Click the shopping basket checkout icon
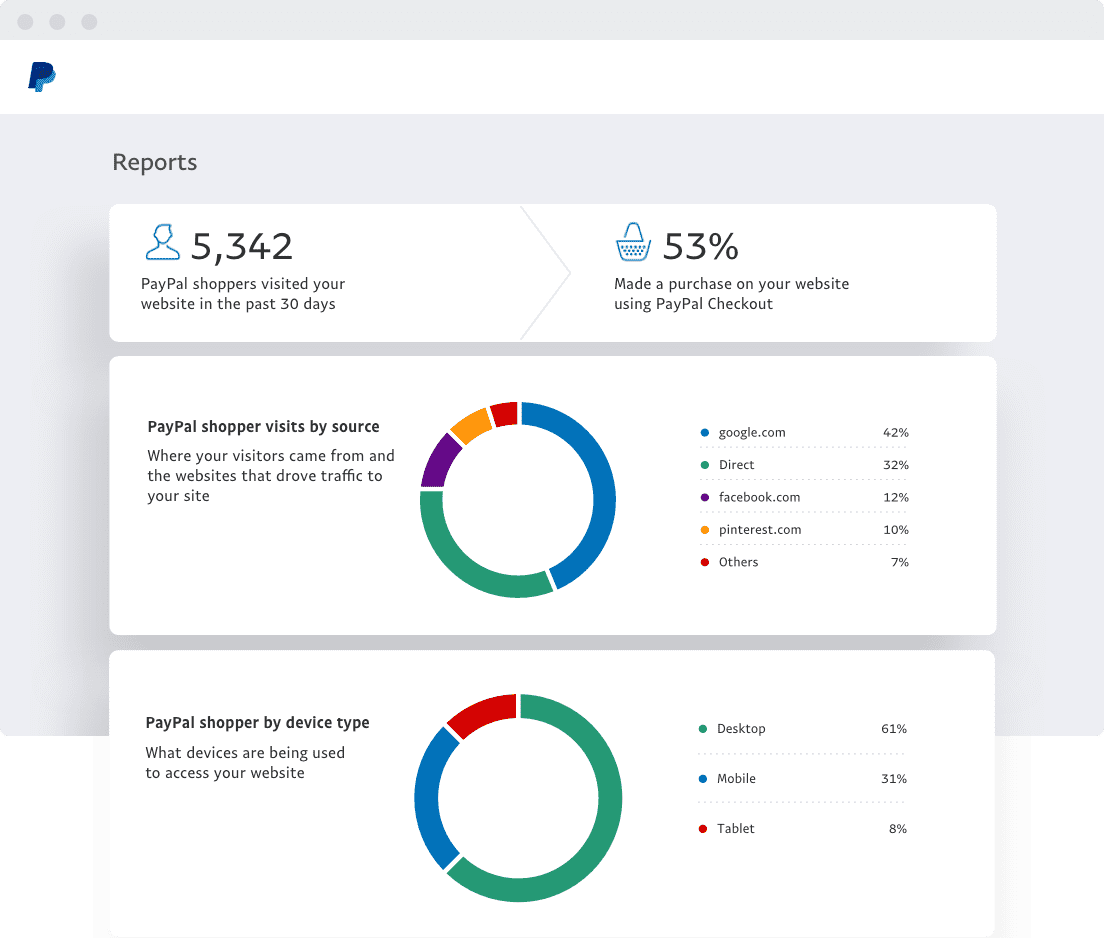Screen dimensions: 1106x938 632,243
